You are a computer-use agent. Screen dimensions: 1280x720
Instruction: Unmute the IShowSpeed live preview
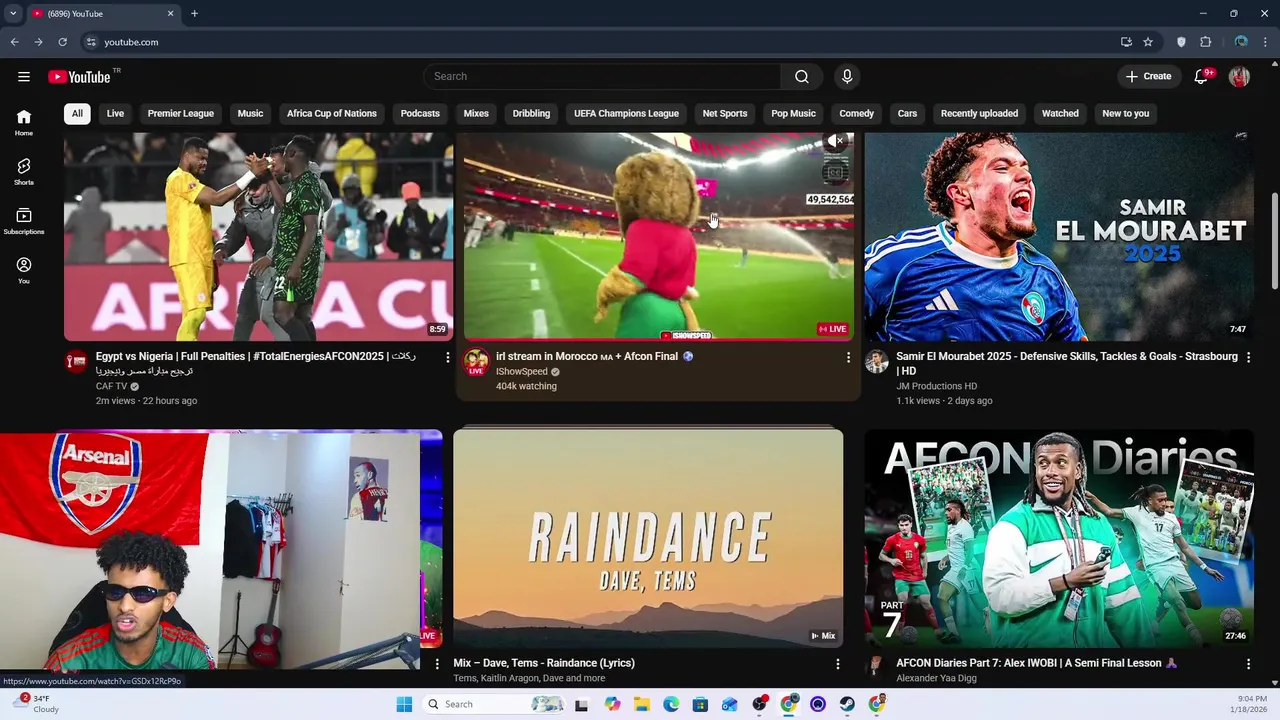coord(835,141)
